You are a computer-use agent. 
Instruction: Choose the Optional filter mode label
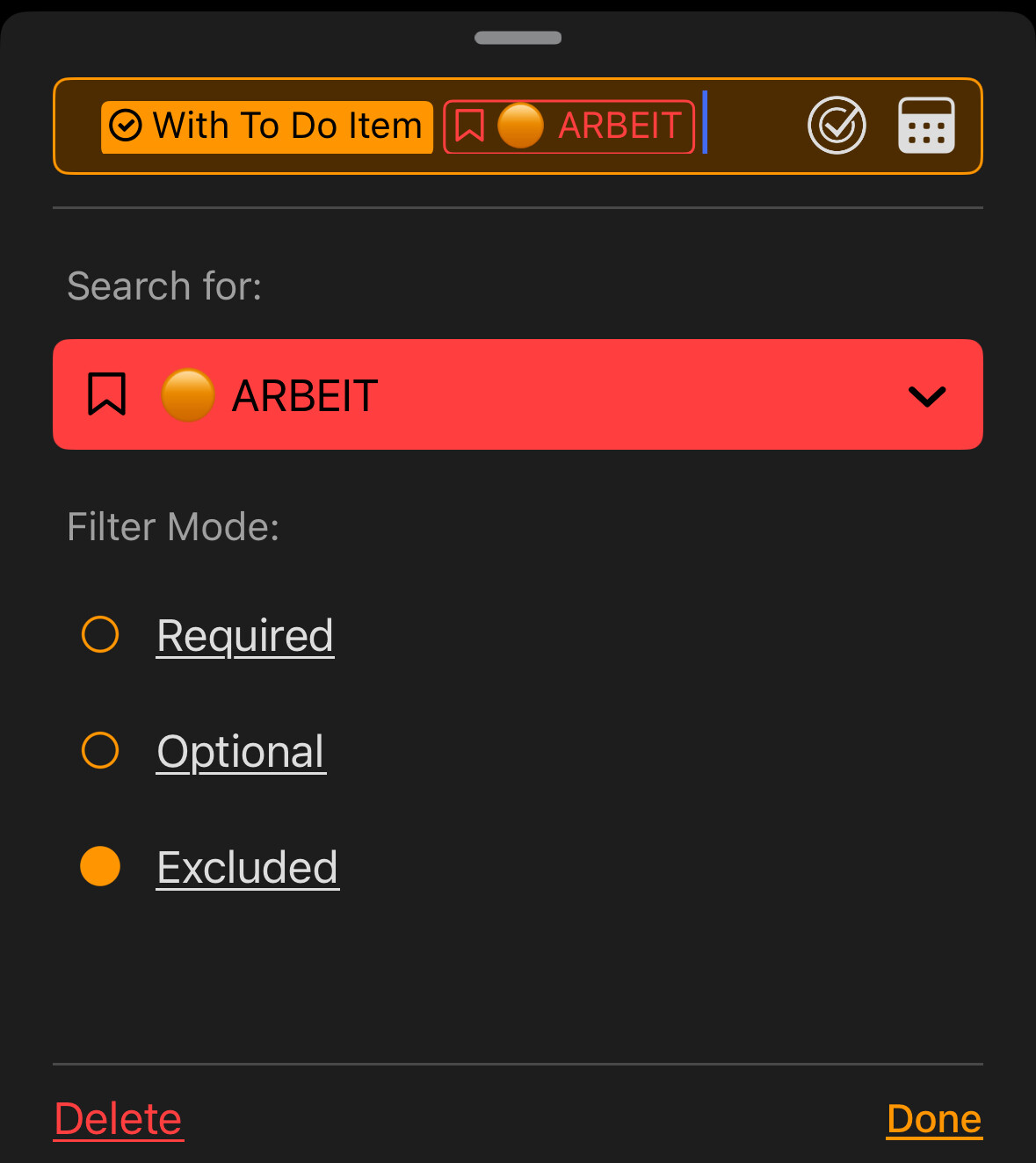tap(241, 752)
